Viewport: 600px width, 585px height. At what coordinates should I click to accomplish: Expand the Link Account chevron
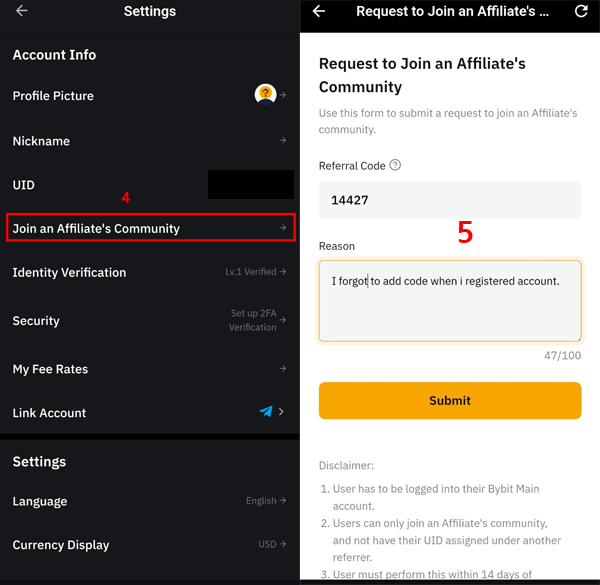tap(281, 412)
